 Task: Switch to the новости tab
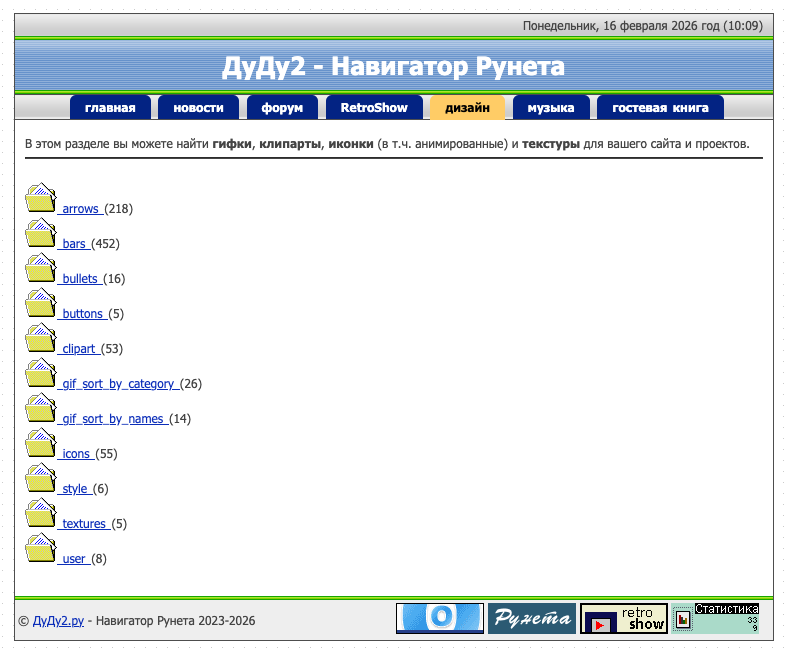[198, 108]
